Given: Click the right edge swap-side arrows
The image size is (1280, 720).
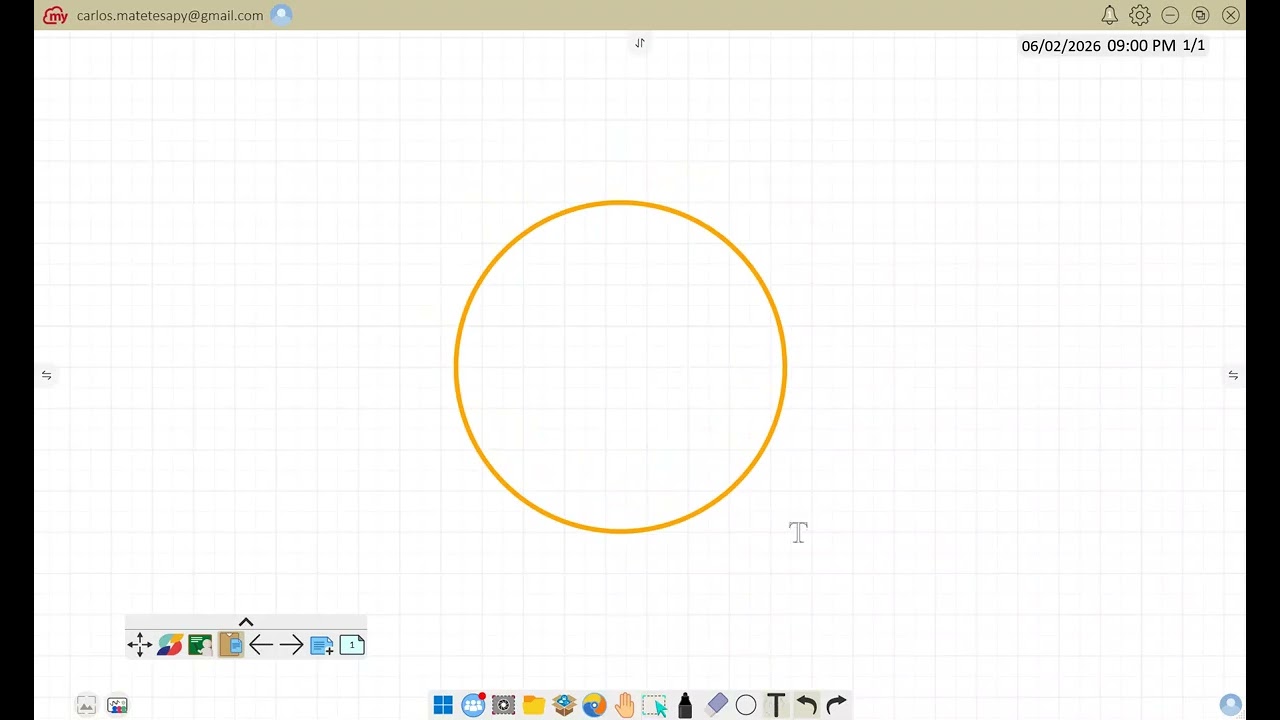Looking at the screenshot, I should 1233,375.
